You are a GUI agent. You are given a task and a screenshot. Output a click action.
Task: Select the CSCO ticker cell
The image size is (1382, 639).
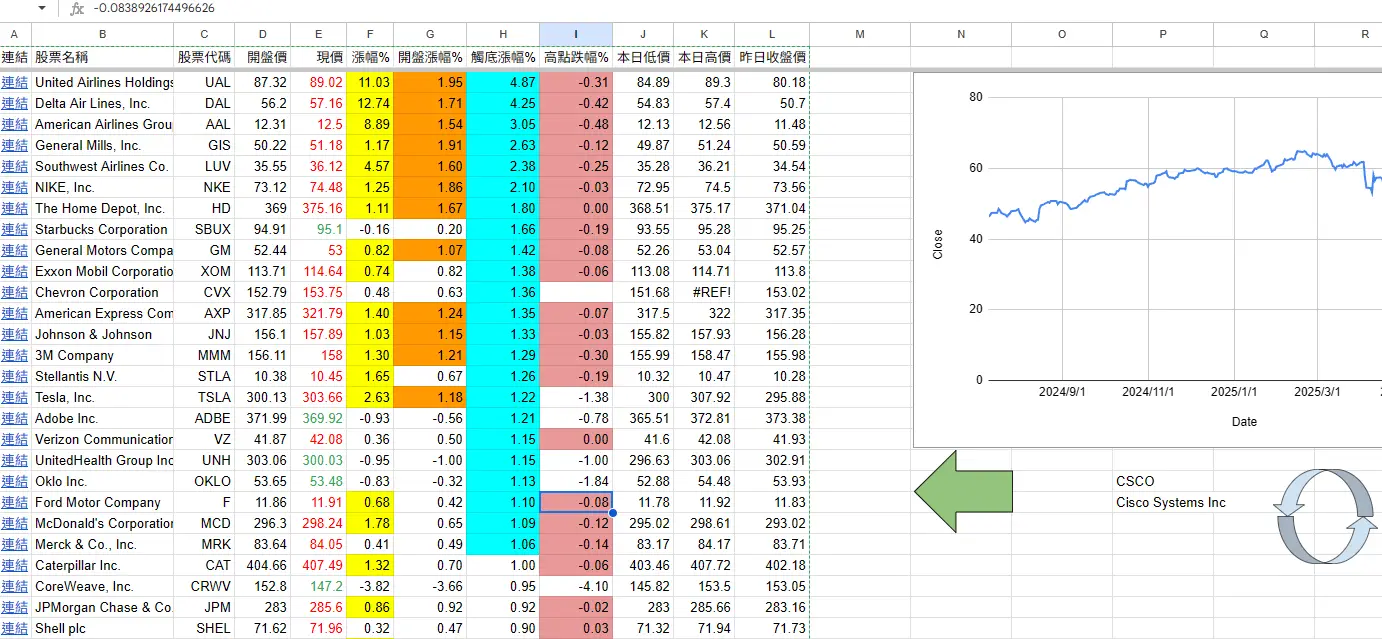[1163, 481]
